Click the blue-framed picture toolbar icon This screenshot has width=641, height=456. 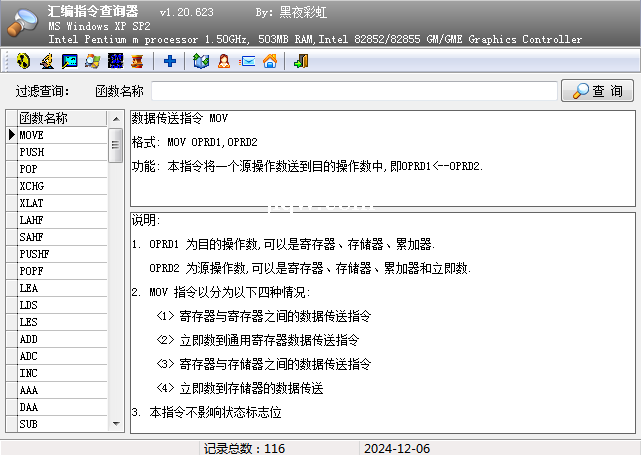70,62
